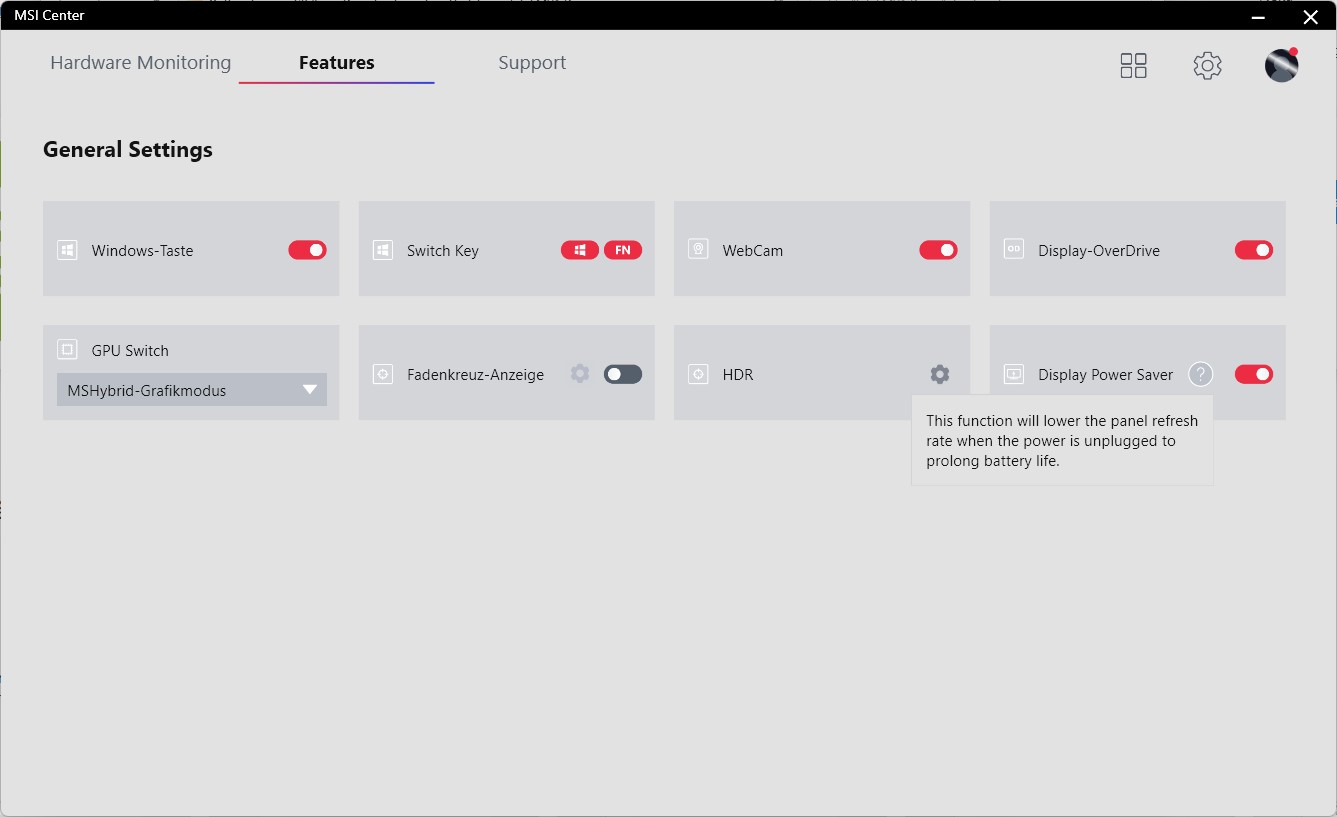Viewport: 1337px width, 817px height.
Task: Click the WebCam card icon
Action: point(698,249)
